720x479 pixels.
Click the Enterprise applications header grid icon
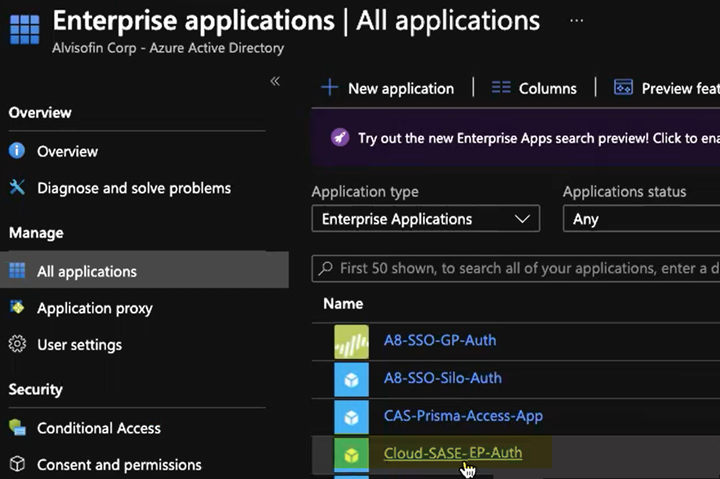[x=24, y=28]
